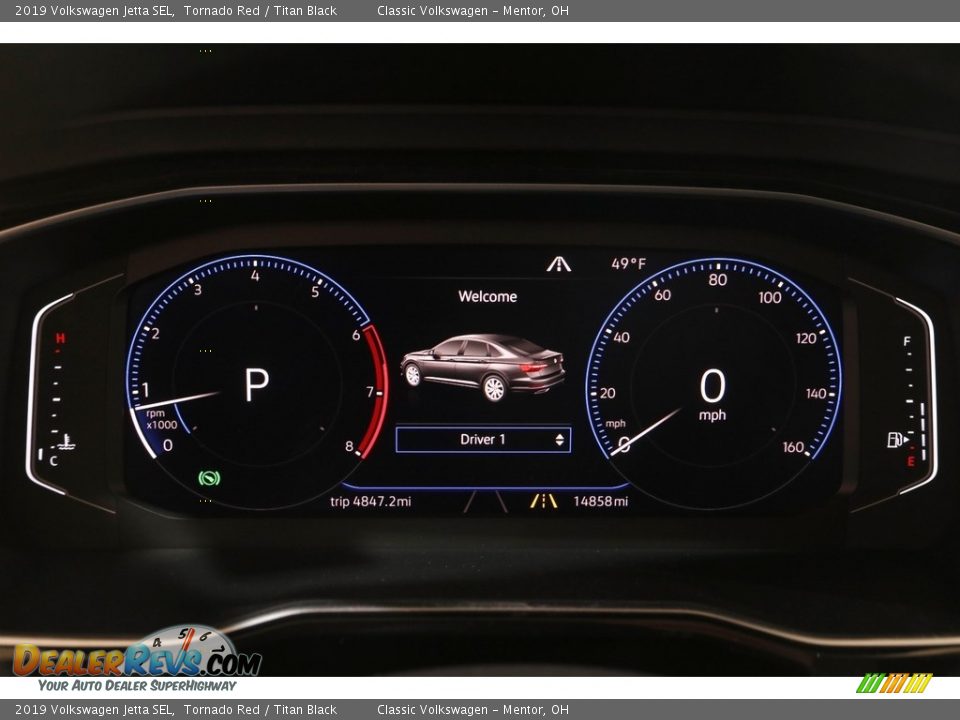
Task: Click the up-down arrows in the Driver 1 box
Action: click(559, 440)
